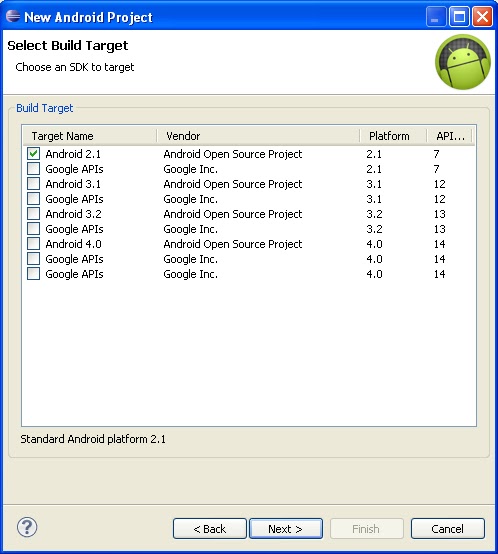Click the Standard Android platform 2.1 description
The height and width of the screenshot is (554, 498).
93,439
